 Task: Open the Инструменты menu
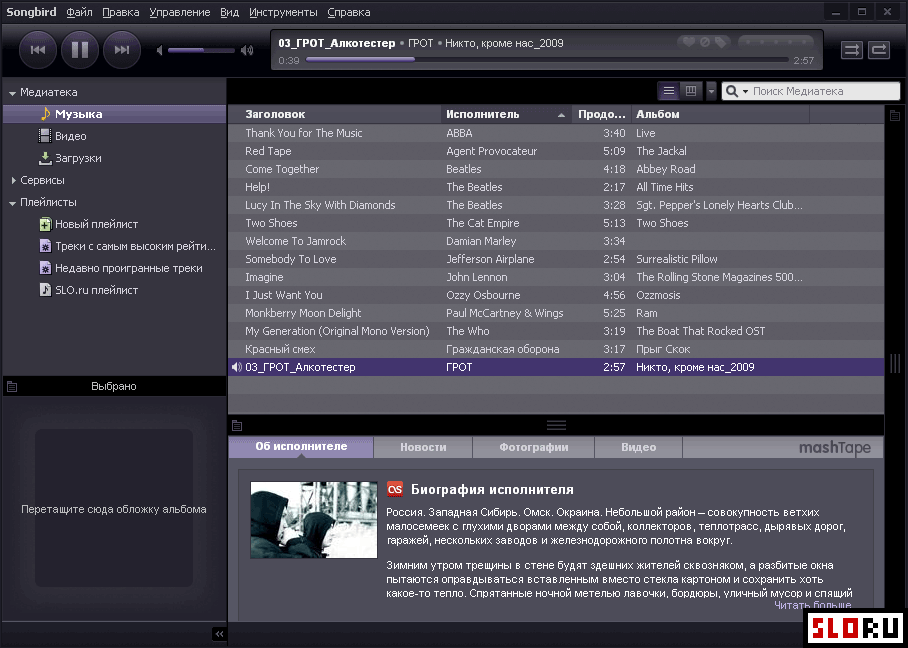283,12
